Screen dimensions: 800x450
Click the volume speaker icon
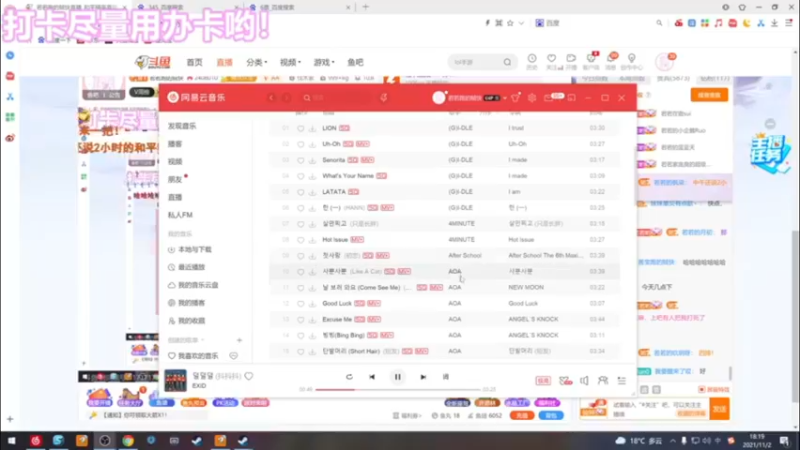coord(584,381)
